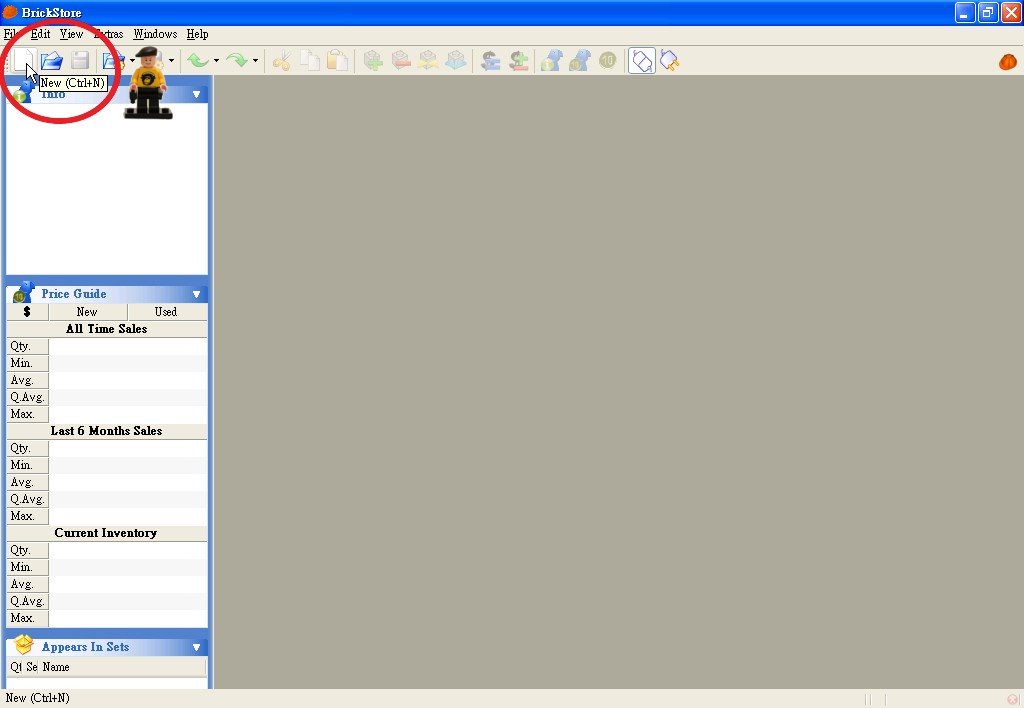Click the Se column header in Appears In Sets
The width and height of the screenshot is (1024, 708).
(32, 667)
